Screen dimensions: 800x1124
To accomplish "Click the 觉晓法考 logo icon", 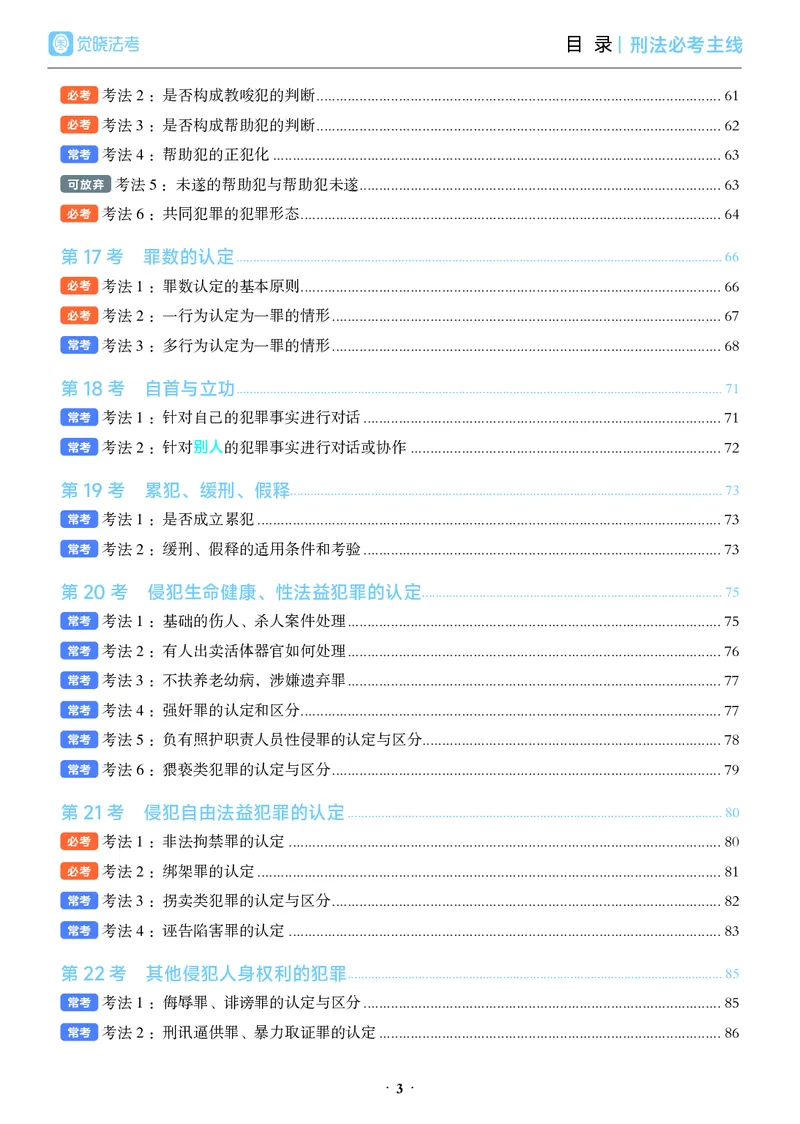I will pos(61,44).
